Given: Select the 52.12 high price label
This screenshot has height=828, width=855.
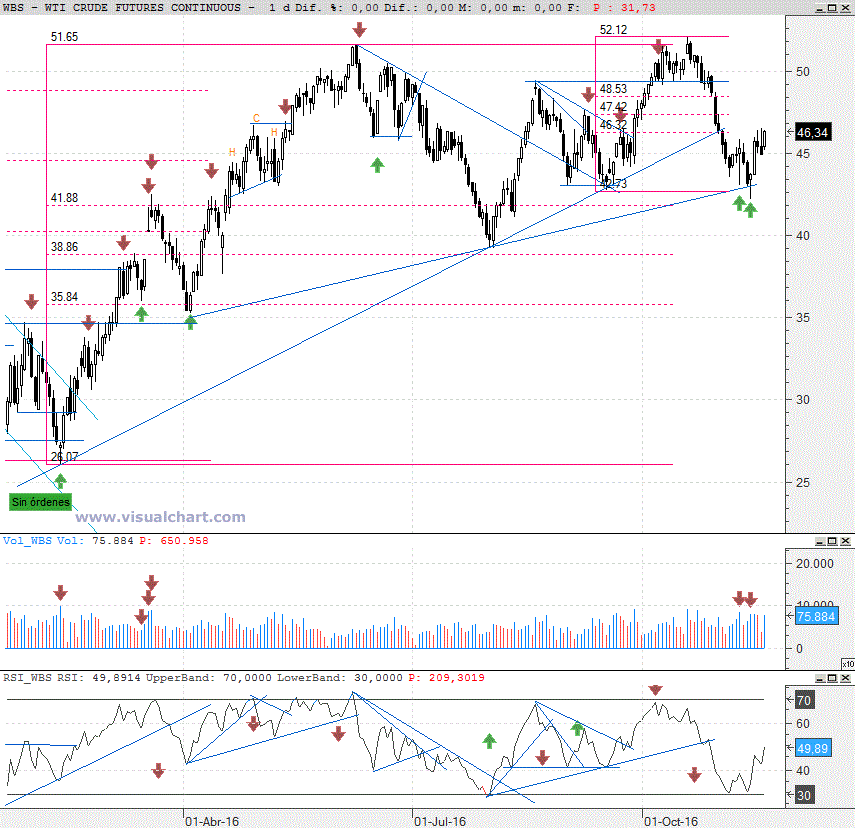Looking at the screenshot, I should [x=613, y=29].
